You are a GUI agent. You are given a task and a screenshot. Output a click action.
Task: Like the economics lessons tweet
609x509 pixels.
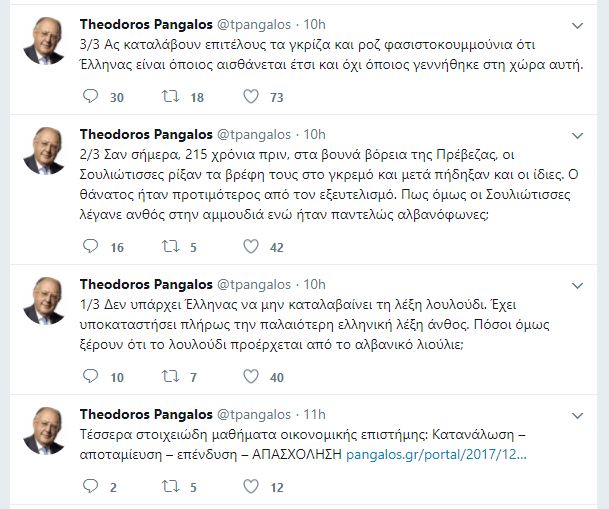click(x=251, y=487)
